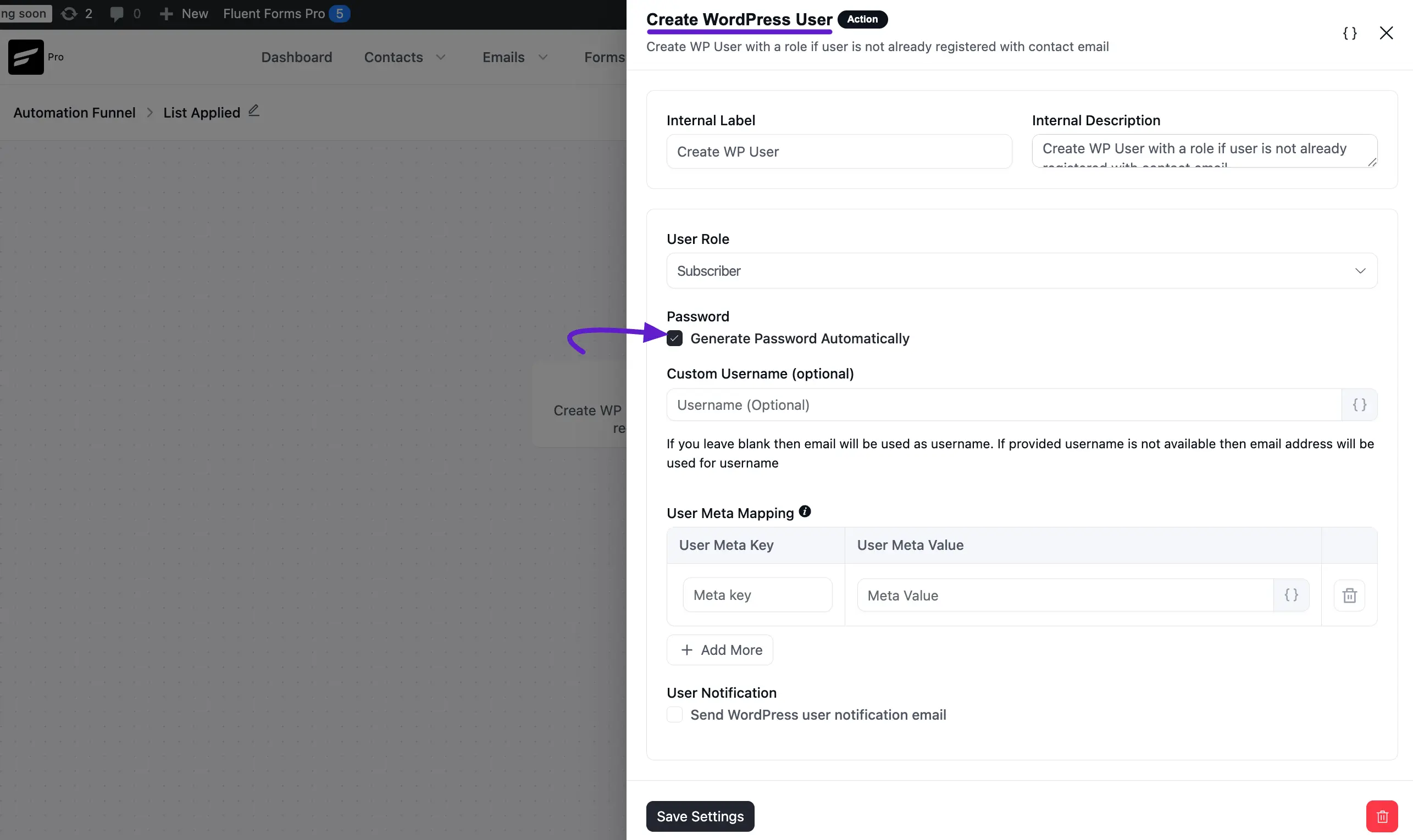Viewport: 1413px width, 840px height.
Task: Focus the Internal Description text area
Action: [1204, 151]
